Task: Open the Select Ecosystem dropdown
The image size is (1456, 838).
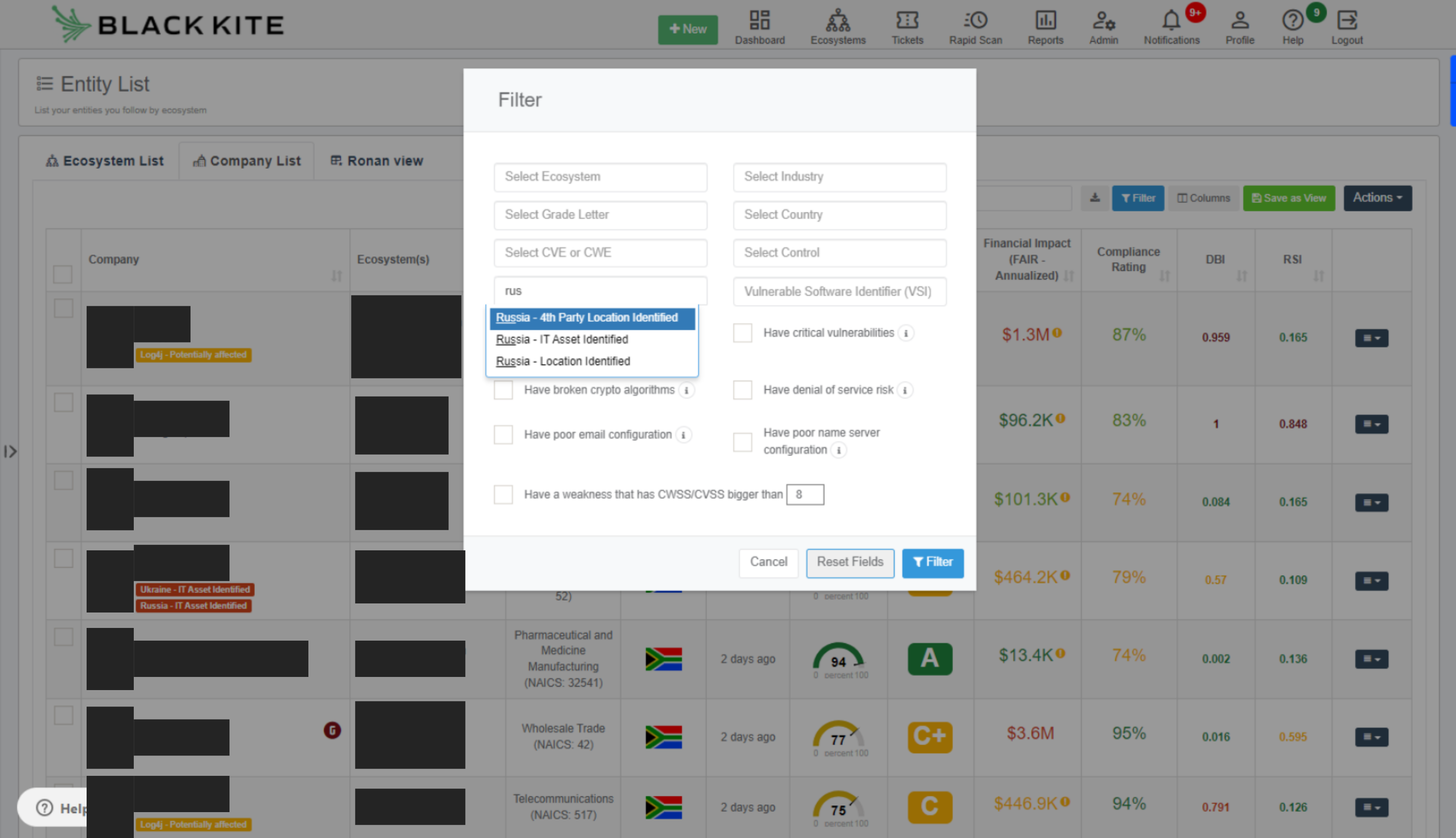Action: tap(600, 177)
